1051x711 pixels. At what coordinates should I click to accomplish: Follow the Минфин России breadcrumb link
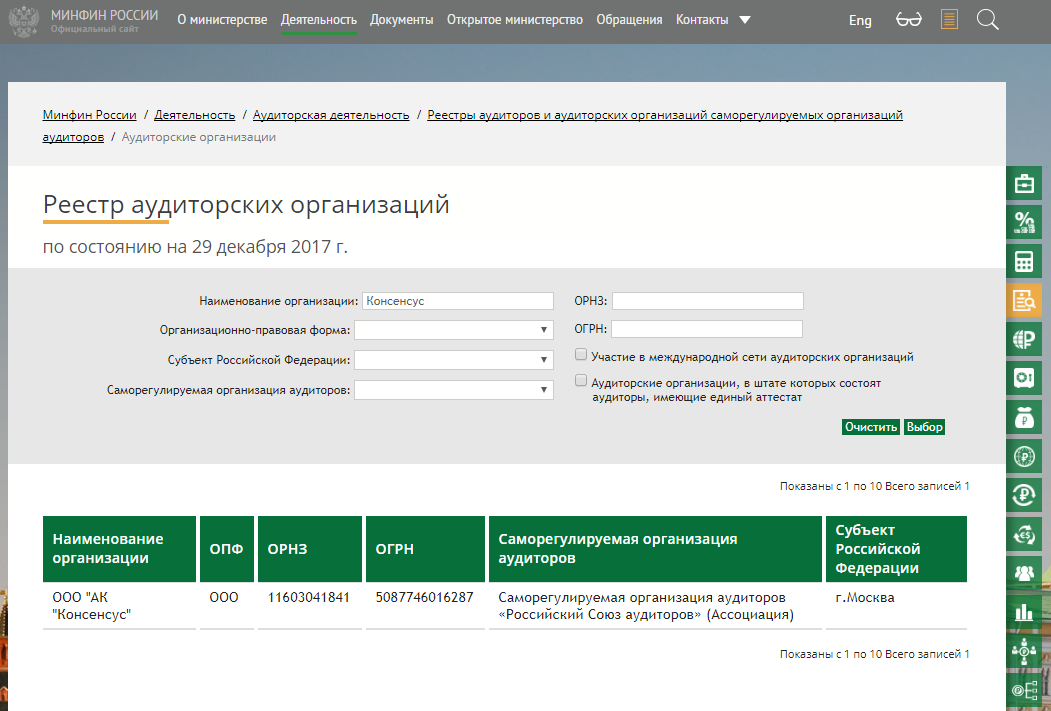89,115
